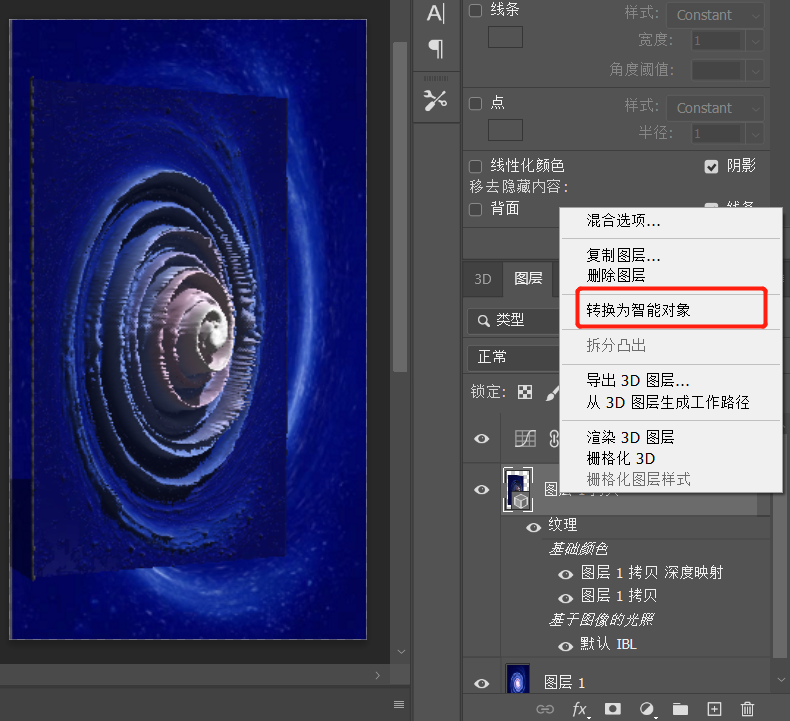This screenshot has height=721, width=790.
Task: Lock transparent pixels icon
Action: coord(525,392)
